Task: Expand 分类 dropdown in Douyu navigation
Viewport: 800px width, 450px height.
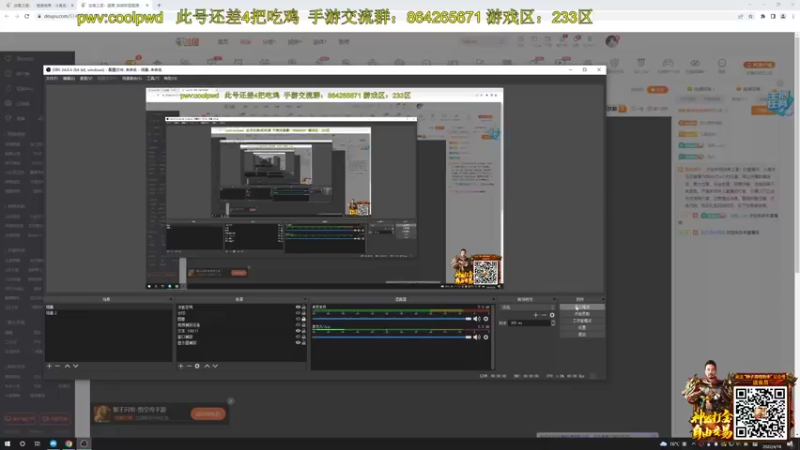Action: pos(268,42)
